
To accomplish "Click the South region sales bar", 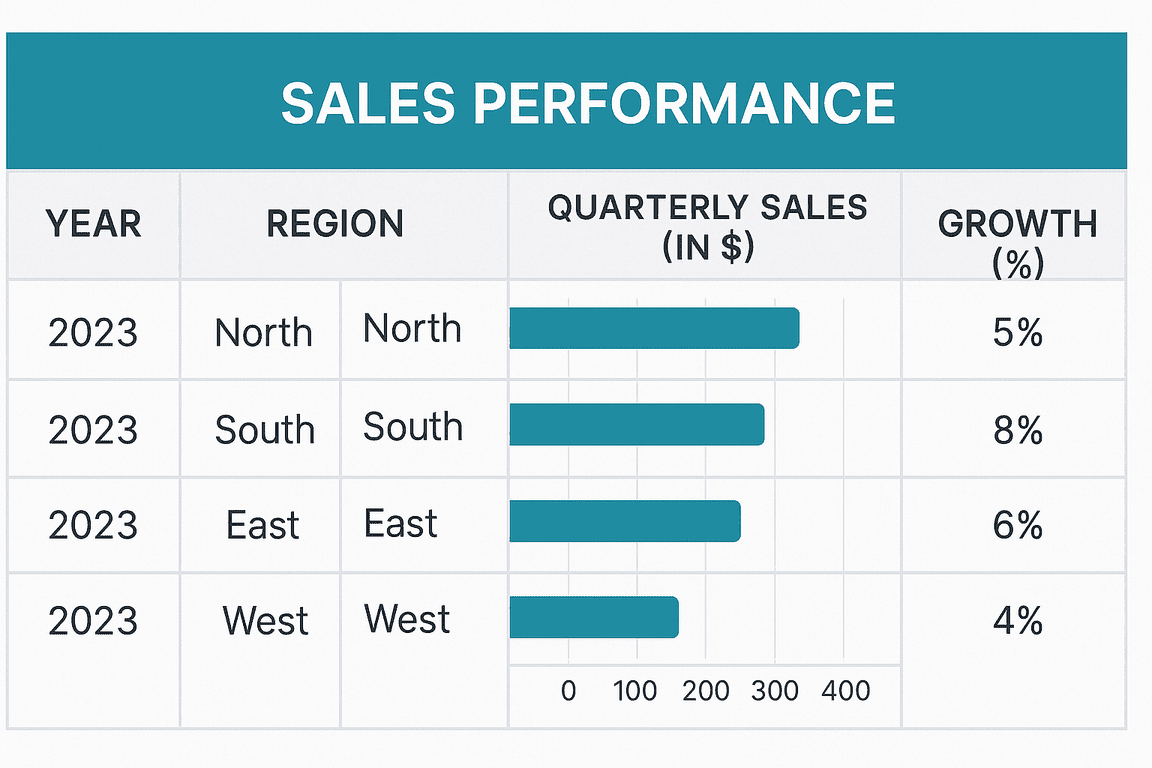I will pyautogui.click(x=637, y=424).
